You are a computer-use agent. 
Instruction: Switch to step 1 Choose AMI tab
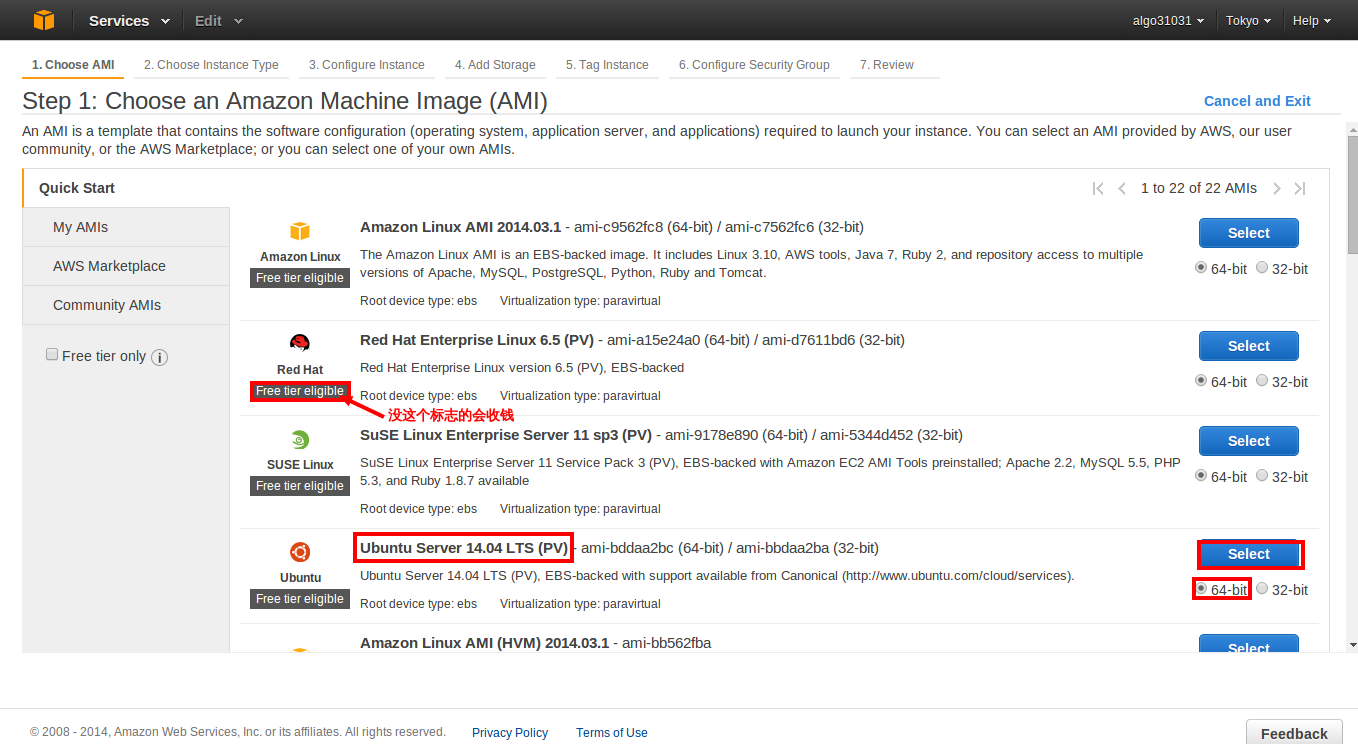73,65
